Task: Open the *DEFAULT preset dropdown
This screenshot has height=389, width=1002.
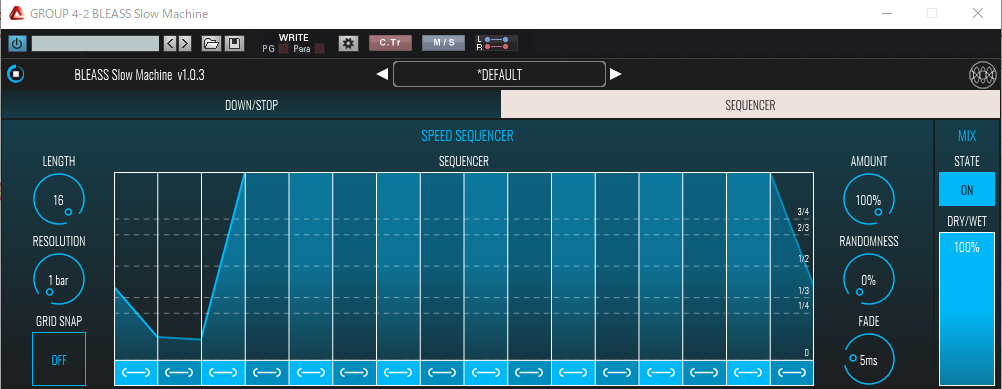Action: [499, 74]
